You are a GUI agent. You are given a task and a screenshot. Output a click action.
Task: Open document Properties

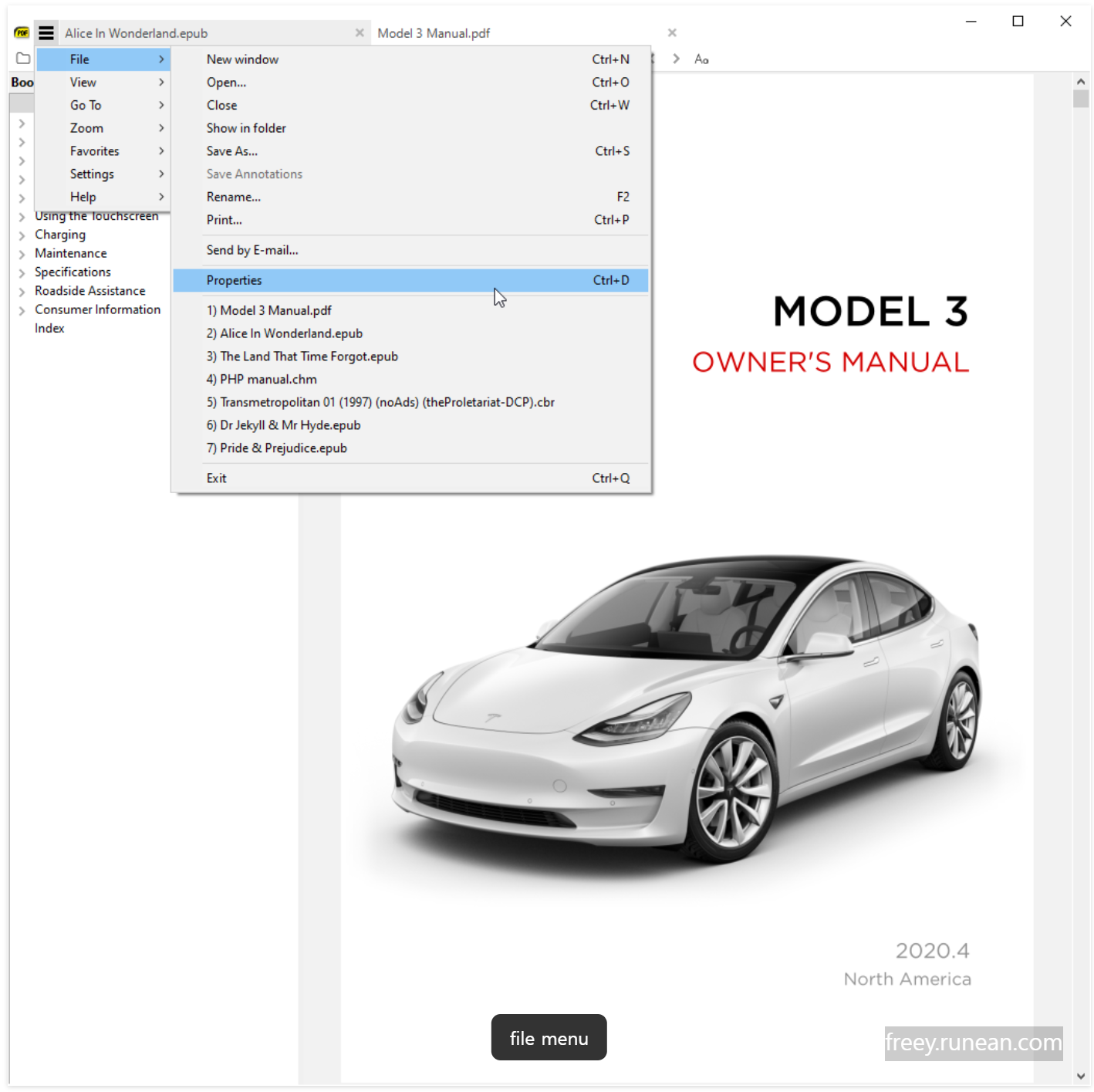point(410,280)
